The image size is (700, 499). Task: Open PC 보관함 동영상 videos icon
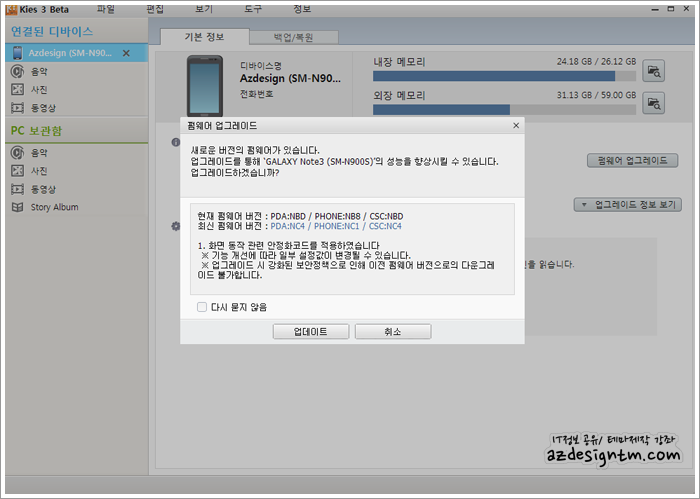click(x=17, y=189)
